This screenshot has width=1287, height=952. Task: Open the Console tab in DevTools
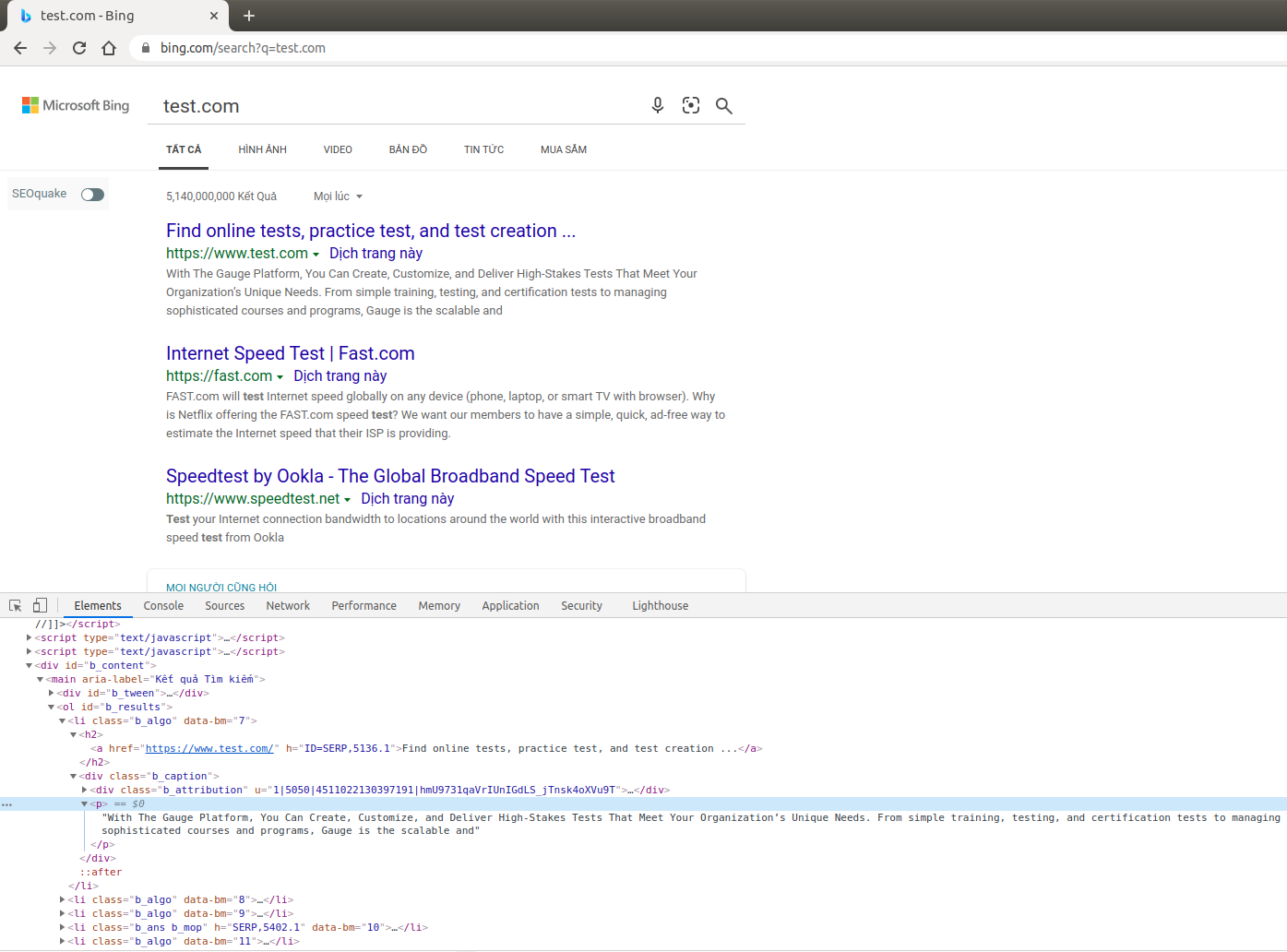(x=163, y=605)
